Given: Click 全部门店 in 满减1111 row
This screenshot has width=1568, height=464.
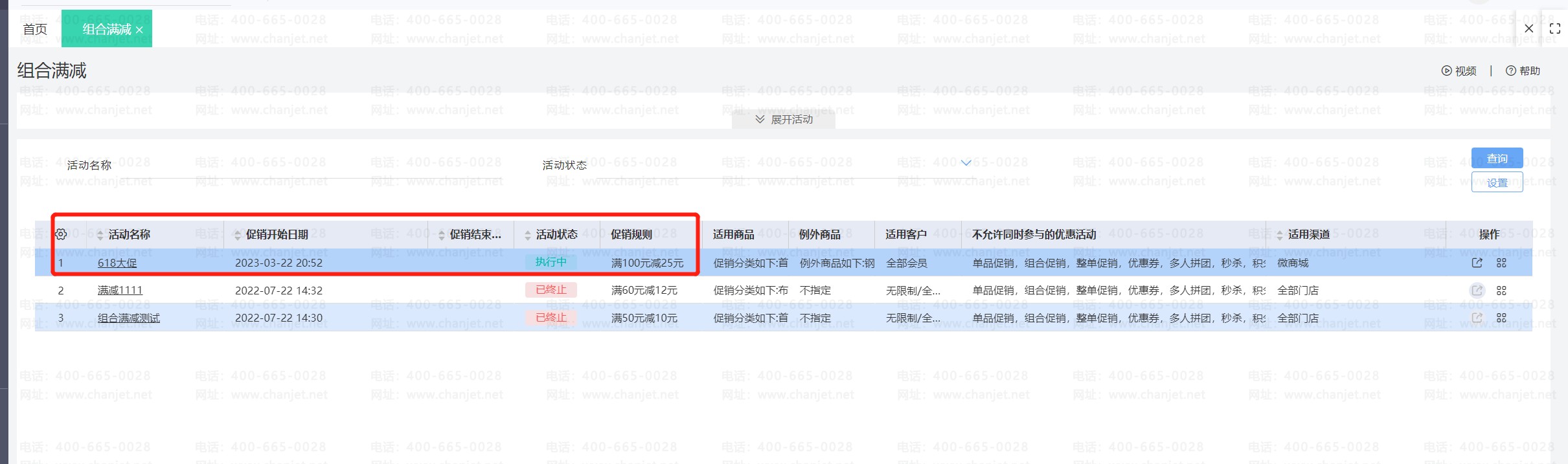Looking at the screenshot, I should [1297, 291].
